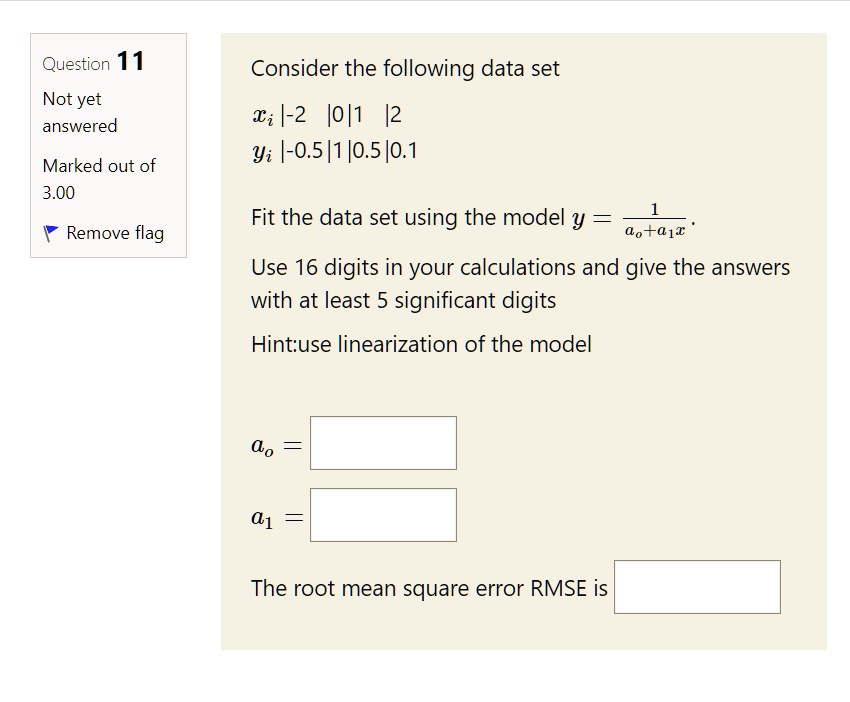The height and width of the screenshot is (702, 850).
Task: Click the 'root mean square error RMSE' label
Action: coord(429,588)
